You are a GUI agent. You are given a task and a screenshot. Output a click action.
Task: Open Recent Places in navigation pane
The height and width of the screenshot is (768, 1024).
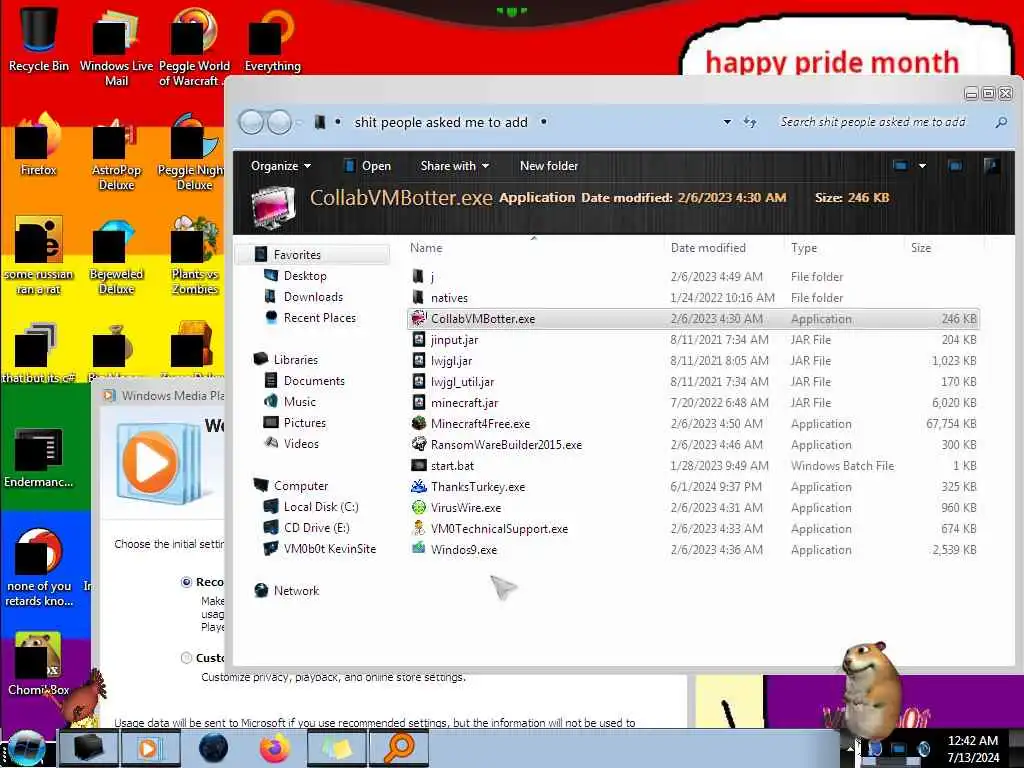(319, 318)
